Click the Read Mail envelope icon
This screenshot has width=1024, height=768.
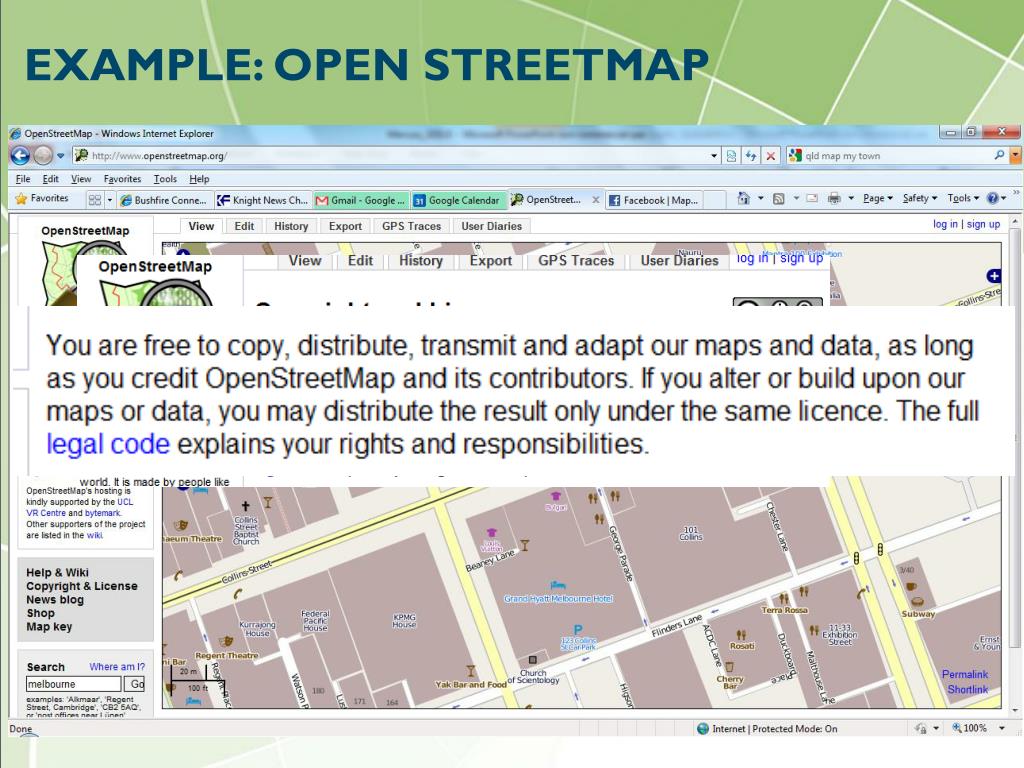[x=812, y=199]
